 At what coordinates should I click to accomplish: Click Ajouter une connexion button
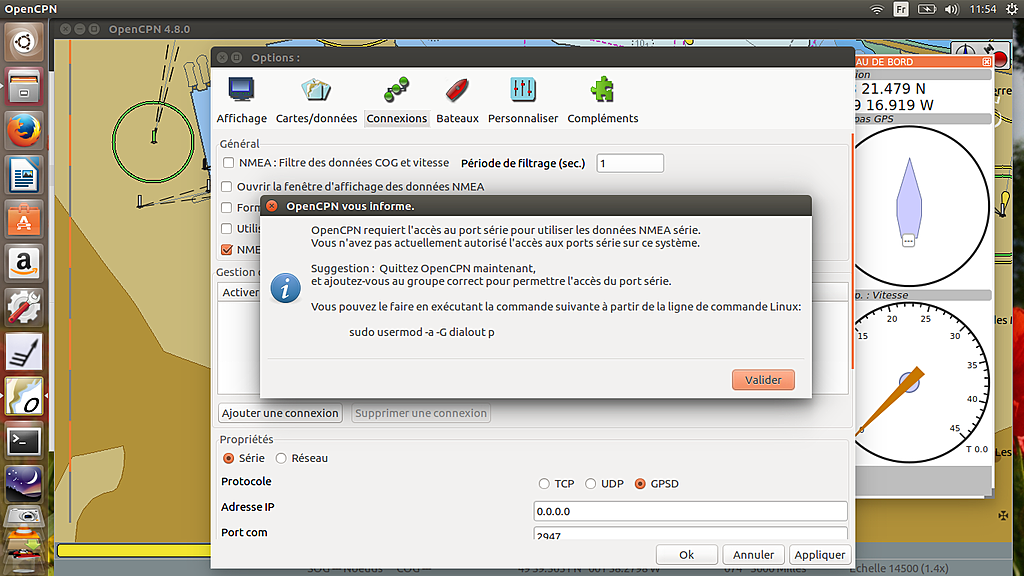pos(280,413)
